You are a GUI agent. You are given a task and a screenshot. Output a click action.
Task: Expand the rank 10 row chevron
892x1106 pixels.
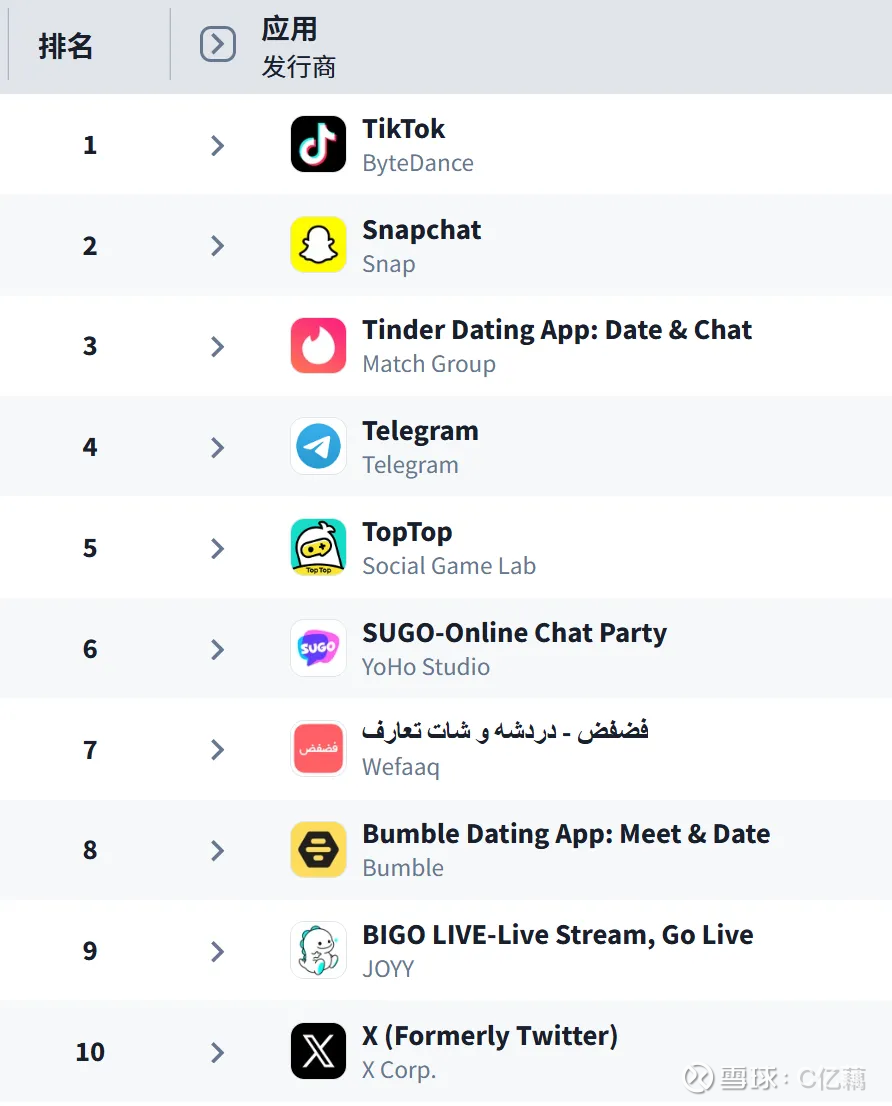pos(218,1052)
